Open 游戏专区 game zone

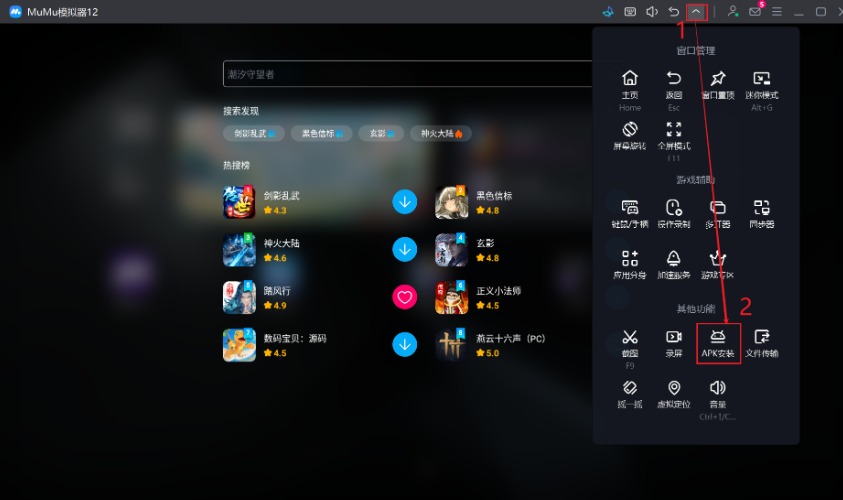(x=718, y=259)
